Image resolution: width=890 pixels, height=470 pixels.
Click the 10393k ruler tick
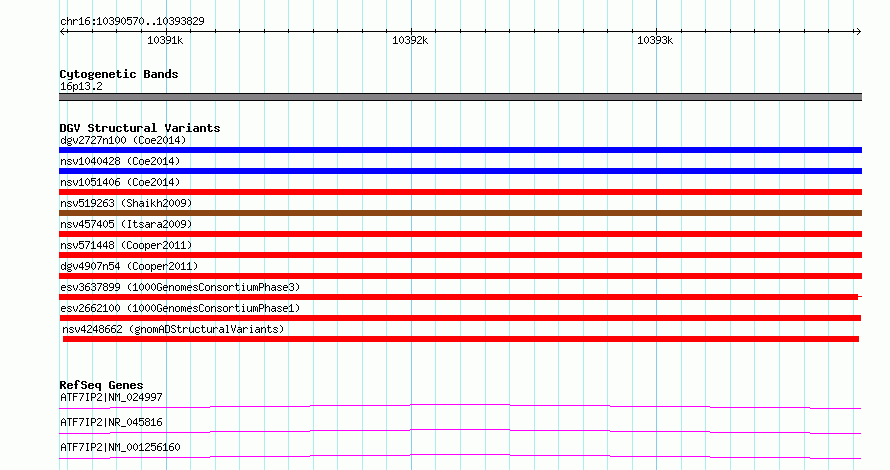click(656, 40)
